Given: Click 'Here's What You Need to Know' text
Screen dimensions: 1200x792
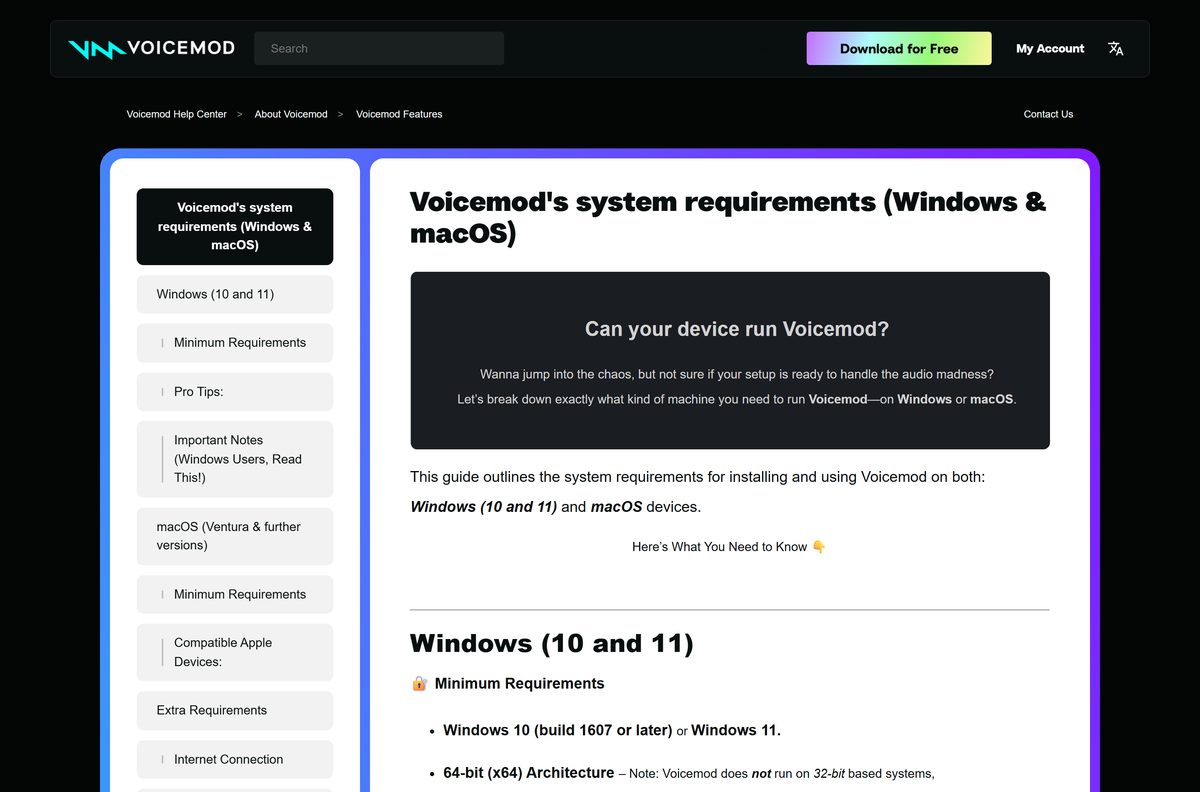Looking at the screenshot, I should click(x=719, y=547).
